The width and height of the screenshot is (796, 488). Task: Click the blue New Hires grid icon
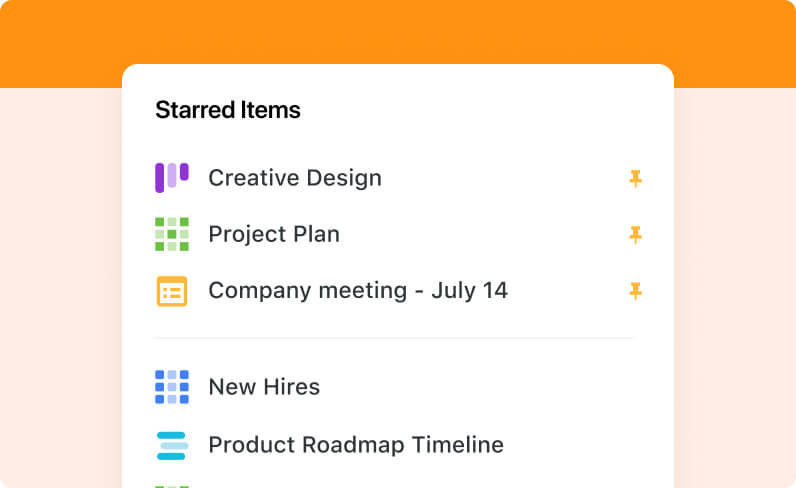[x=172, y=387]
